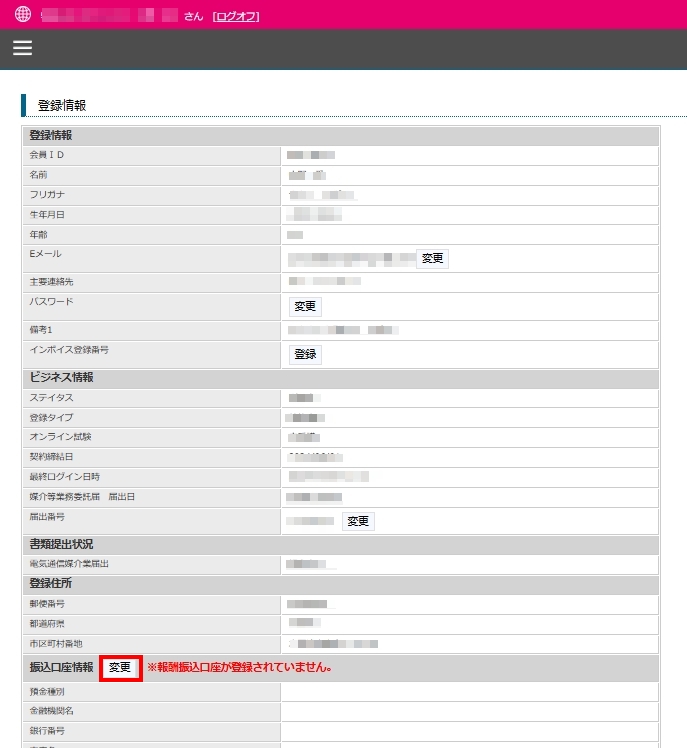Click the ログオフ link
The height and width of the screenshot is (748, 687).
236,16
